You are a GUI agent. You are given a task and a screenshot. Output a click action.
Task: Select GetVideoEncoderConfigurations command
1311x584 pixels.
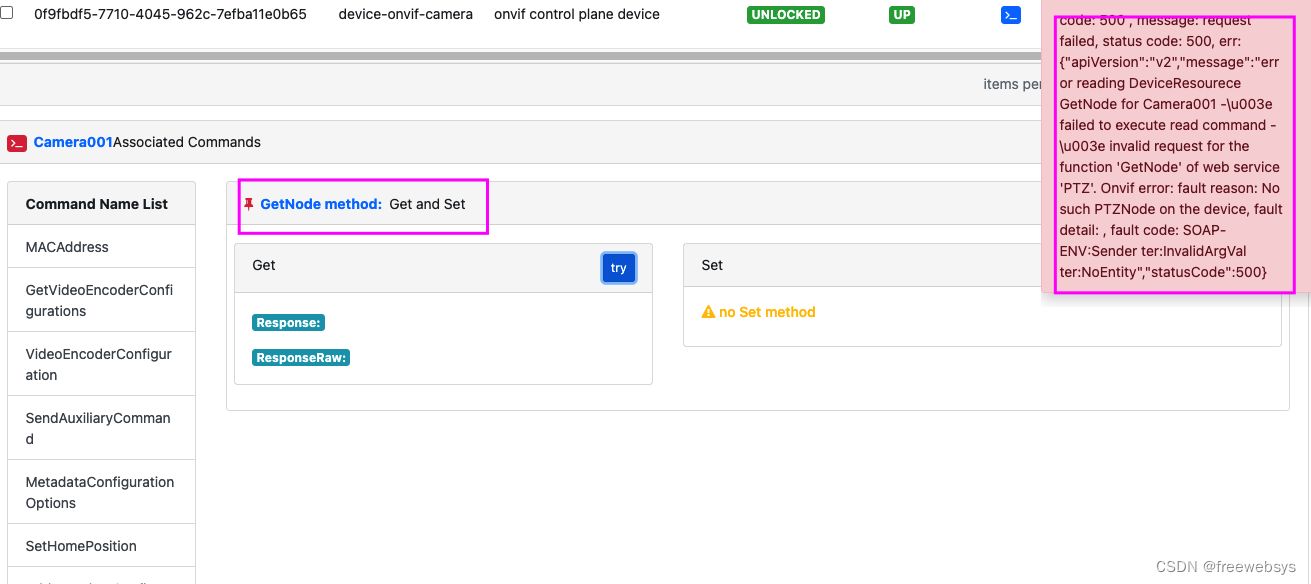pyautogui.click(x=101, y=301)
